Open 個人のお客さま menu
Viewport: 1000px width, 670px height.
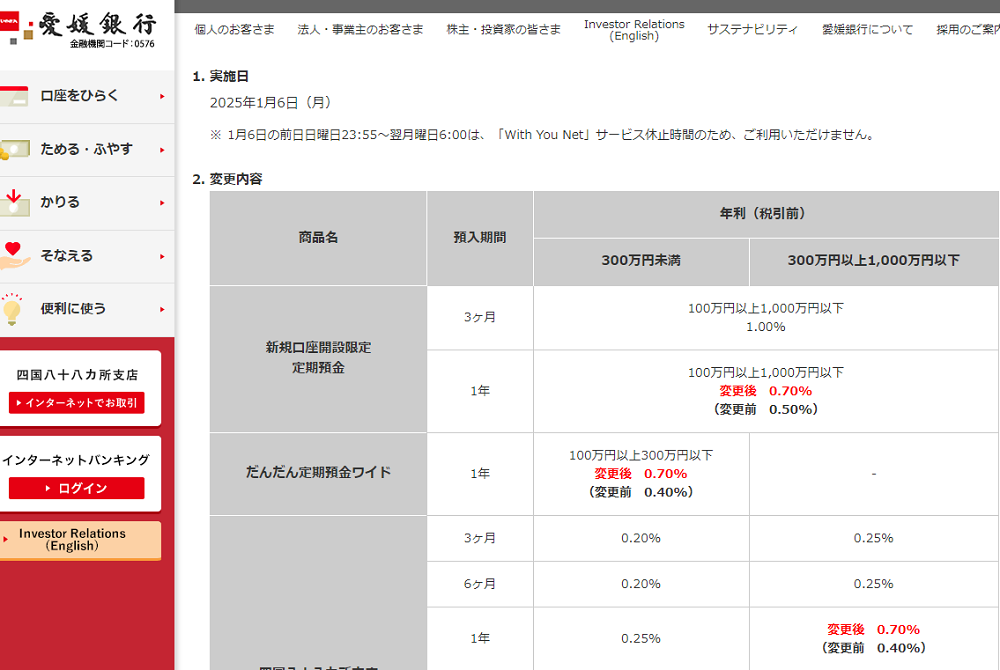click(x=234, y=29)
